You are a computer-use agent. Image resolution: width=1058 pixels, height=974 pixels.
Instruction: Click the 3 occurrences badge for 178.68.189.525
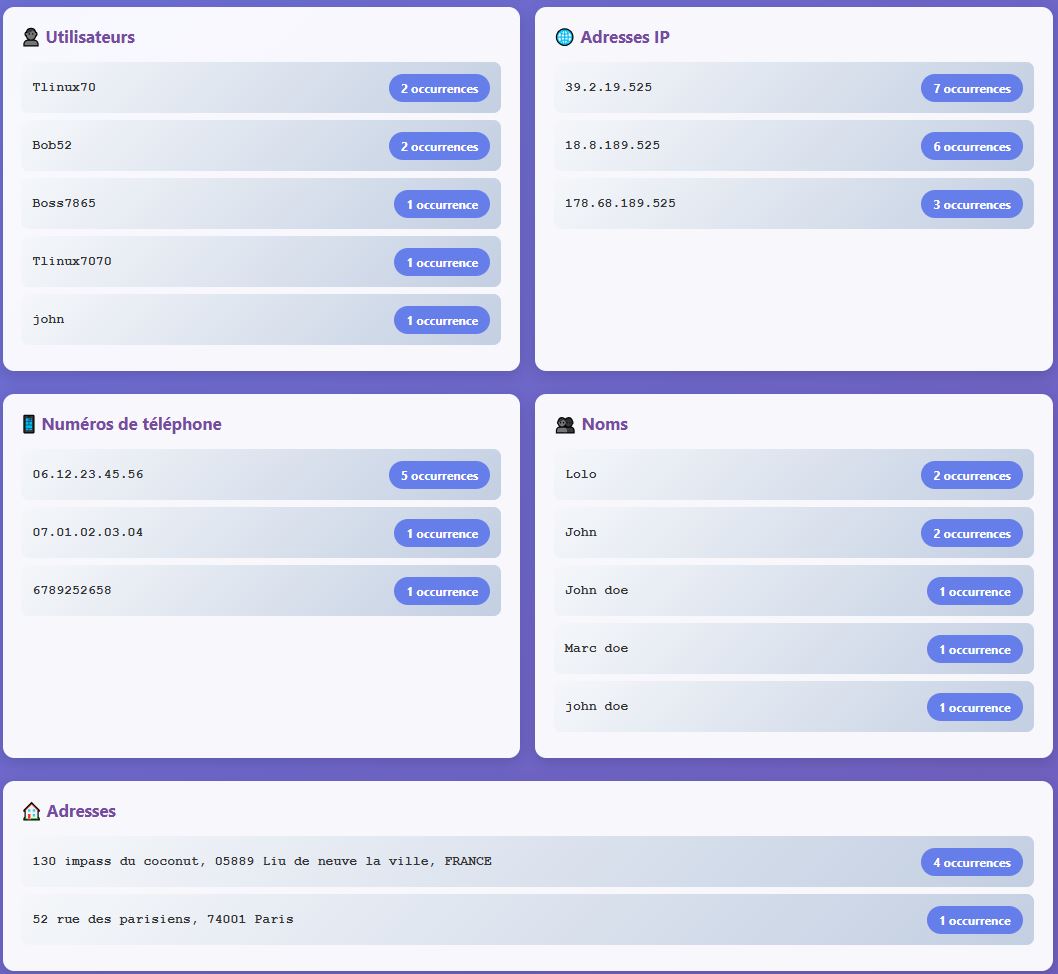click(x=971, y=205)
